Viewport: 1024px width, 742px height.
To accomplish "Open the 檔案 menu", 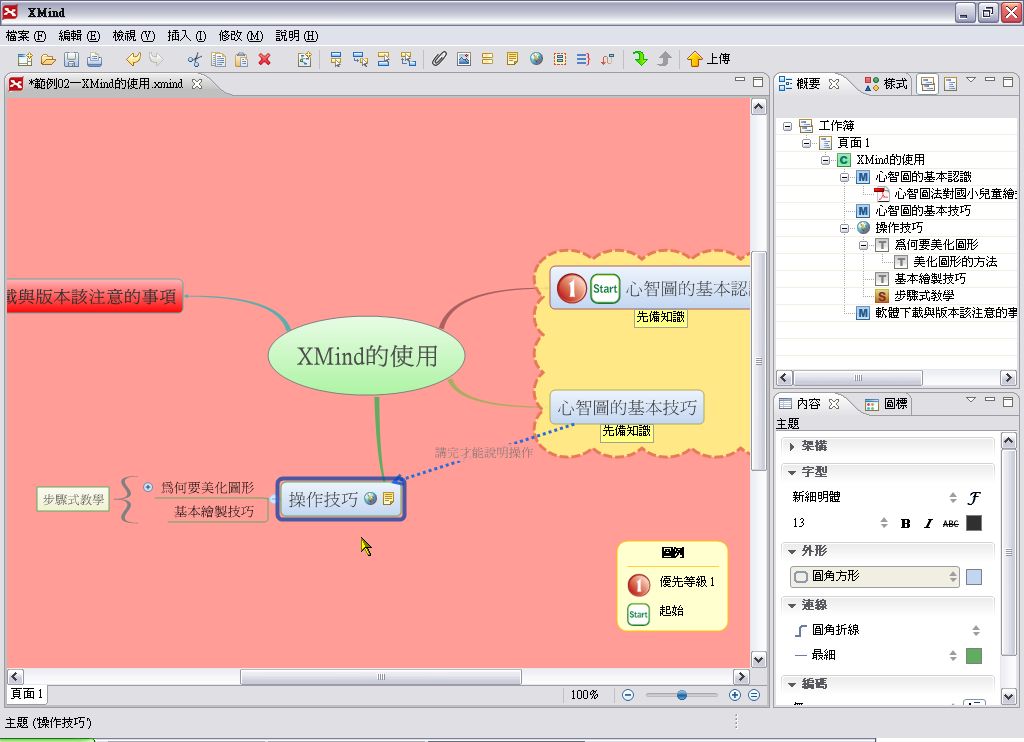I will coord(25,36).
